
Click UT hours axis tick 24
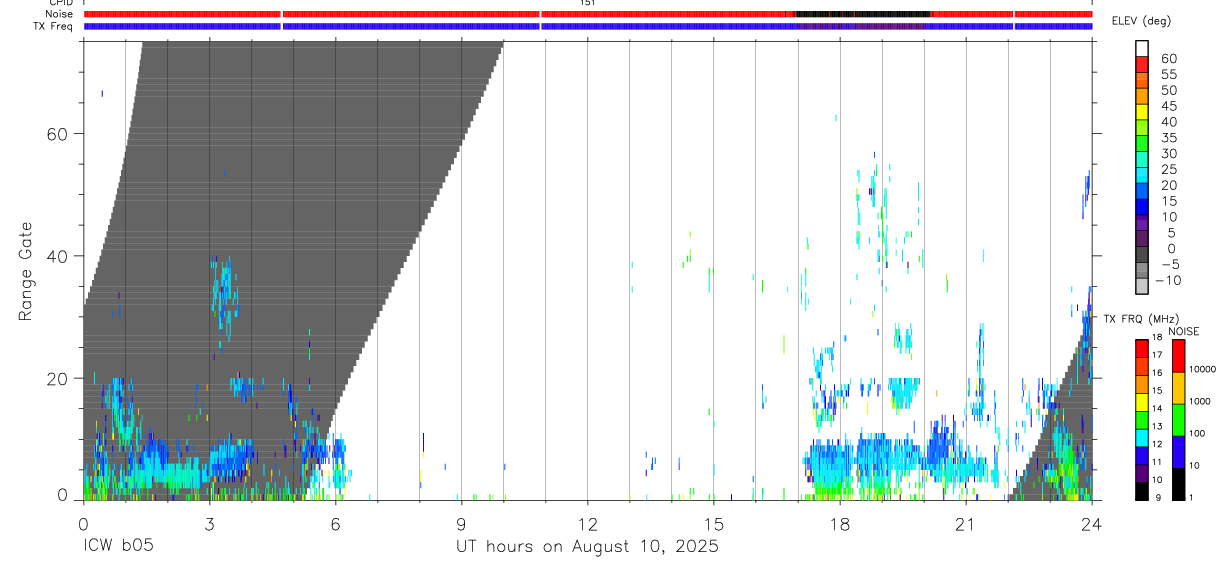[x=1091, y=523]
